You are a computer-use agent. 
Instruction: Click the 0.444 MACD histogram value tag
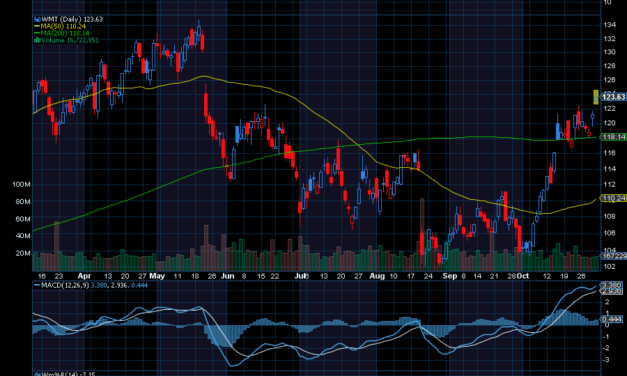pyautogui.click(x=612, y=319)
